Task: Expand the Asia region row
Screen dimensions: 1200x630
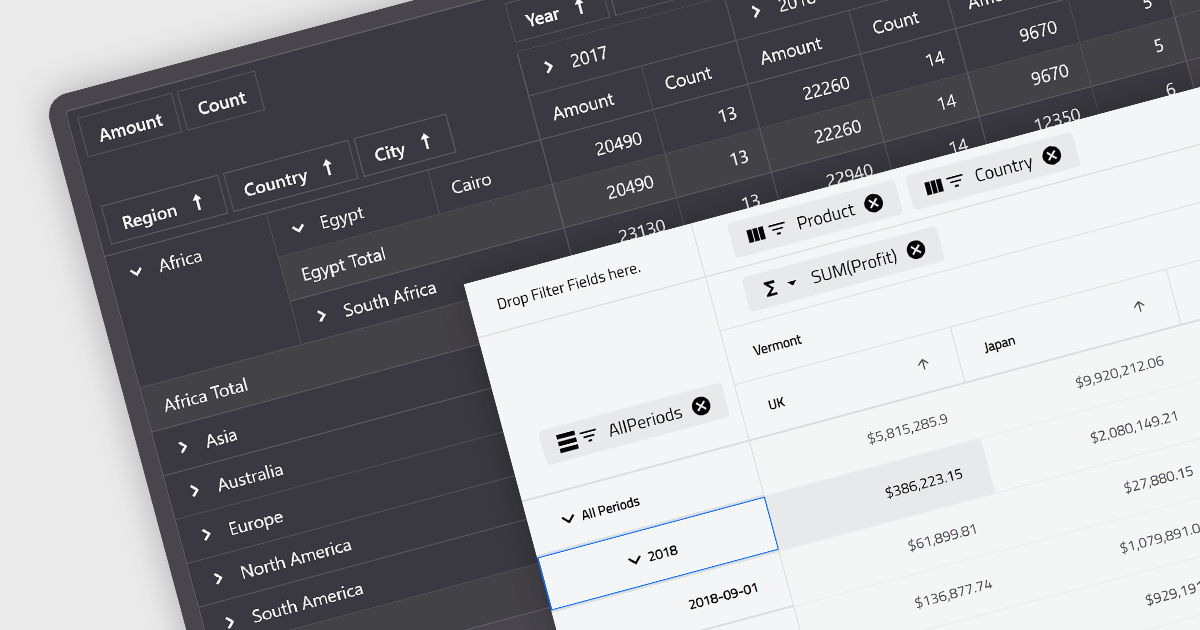Action: pyautogui.click(x=183, y=446)
